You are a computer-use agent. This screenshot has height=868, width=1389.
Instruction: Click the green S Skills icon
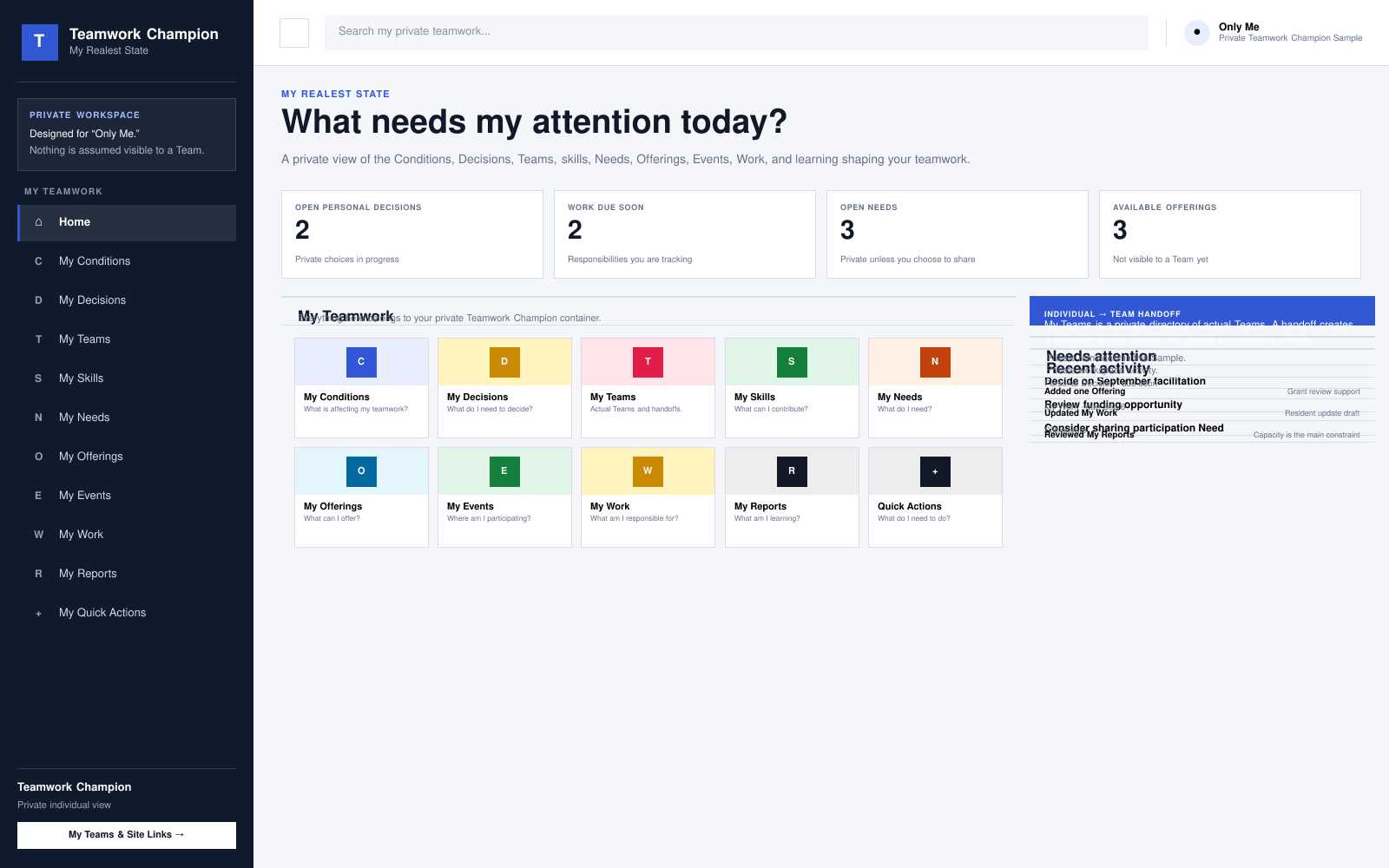click(792, 362)
